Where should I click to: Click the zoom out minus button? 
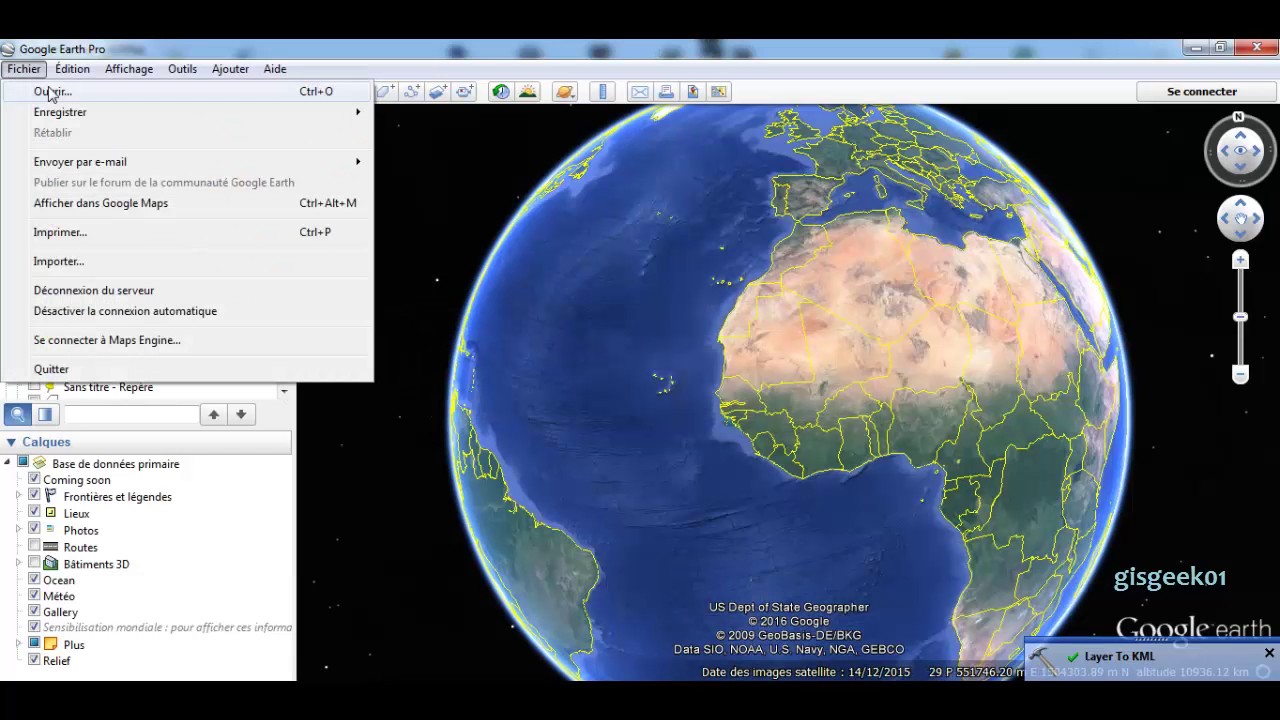[1240, 374]
